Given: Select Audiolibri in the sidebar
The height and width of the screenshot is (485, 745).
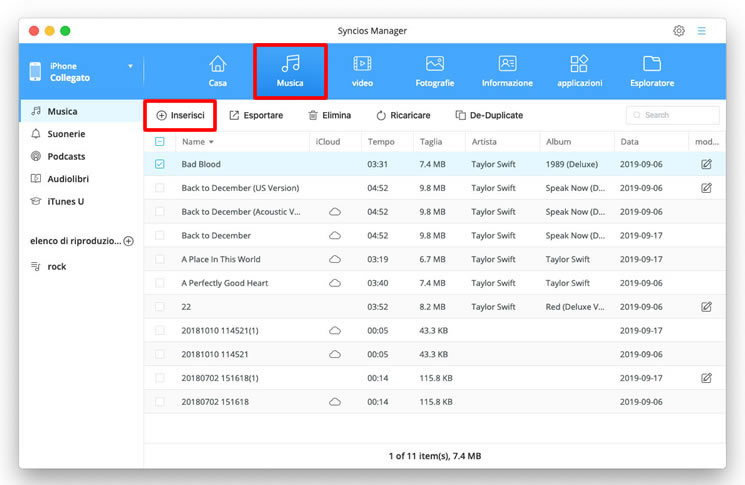Looking at the screenshot, I should pyautogui.click(x=81, y=179).
